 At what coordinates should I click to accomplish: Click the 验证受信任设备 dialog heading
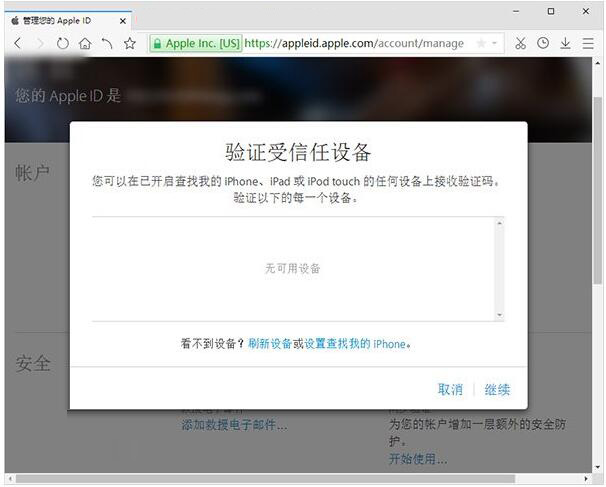tap(298, 152)
